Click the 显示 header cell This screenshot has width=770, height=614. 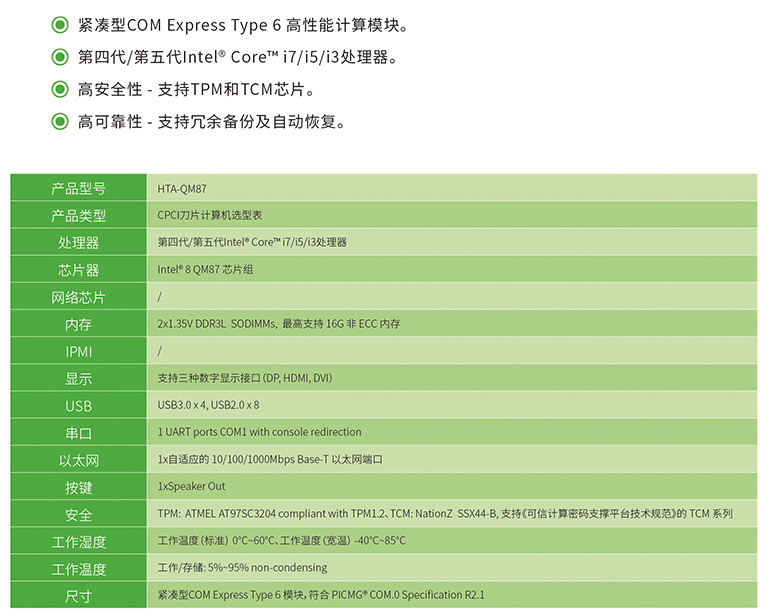click(79, 378)
